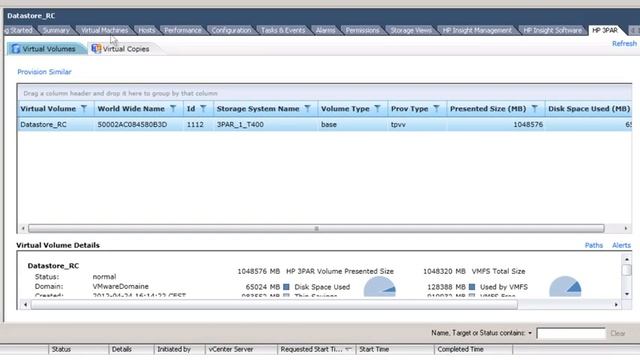The width and height of the screenshot is (640, 360).
Task: Click the HP 3PAR volume pie chart
Action: [x=380, y=287]
